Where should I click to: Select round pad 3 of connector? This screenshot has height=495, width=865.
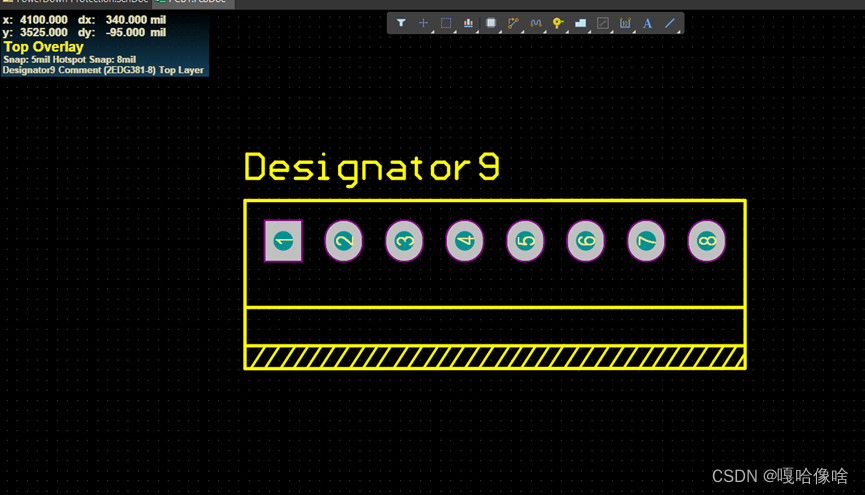pos(404,241)
